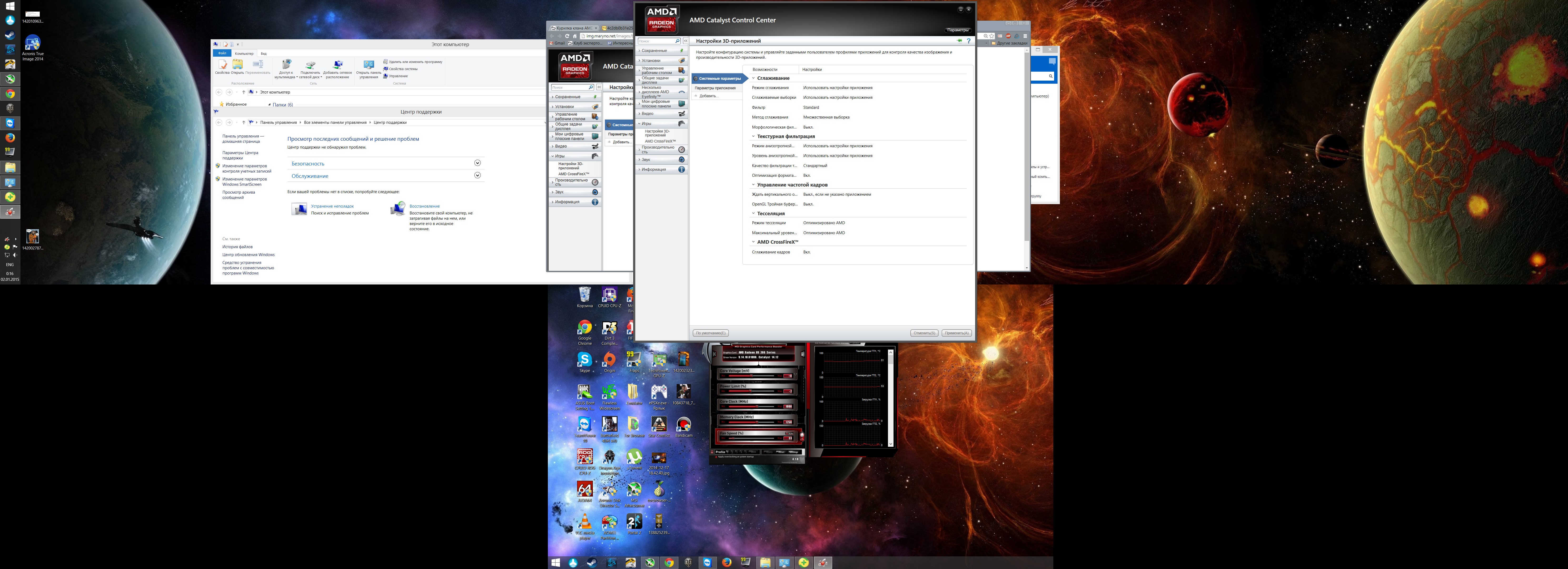Open Центр обновления Windows link

pyautogui.click(x=248, y=255)
